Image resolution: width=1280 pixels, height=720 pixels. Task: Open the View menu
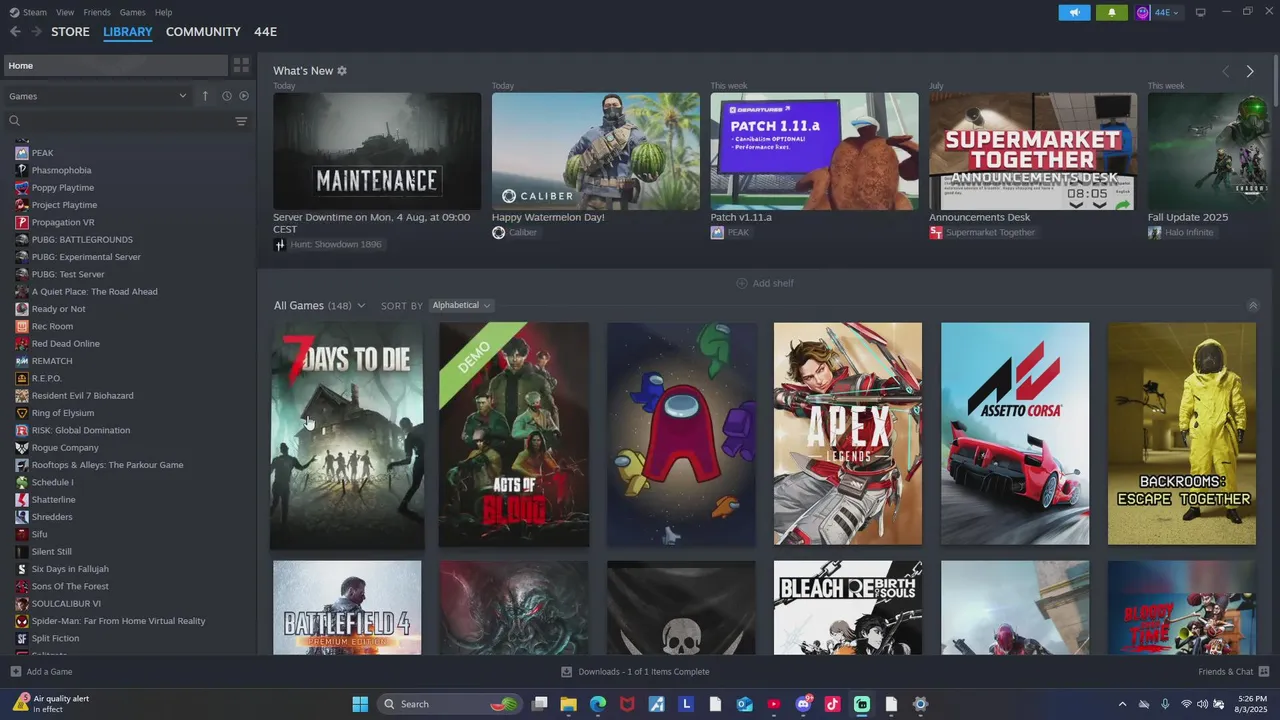(65, 12)
